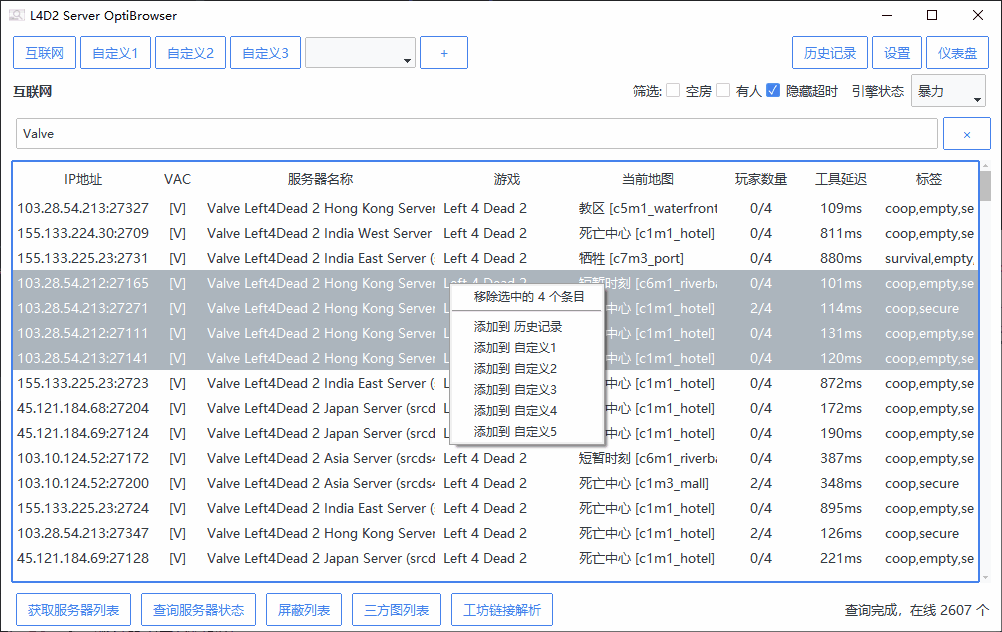Viewport: 1002px width, 632px height.
Task: Open the 自定义2 server list
Action: pyautogui.click(x=190, y=53)
